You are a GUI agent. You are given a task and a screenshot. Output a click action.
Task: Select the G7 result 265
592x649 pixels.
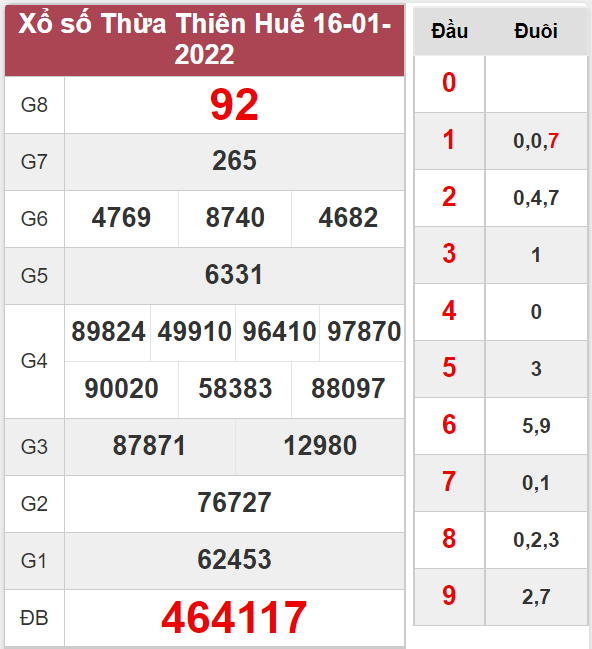pos(234,161)
